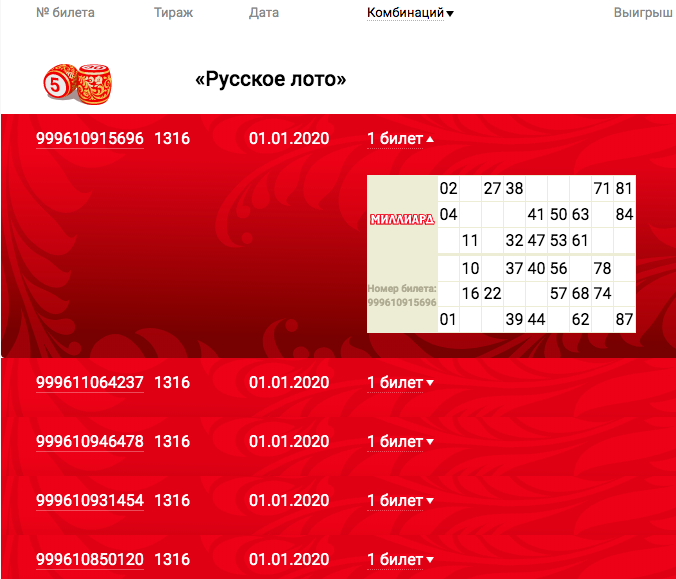Click number 78 on the ticket grid
676x579 pixels.
[602, 269]
